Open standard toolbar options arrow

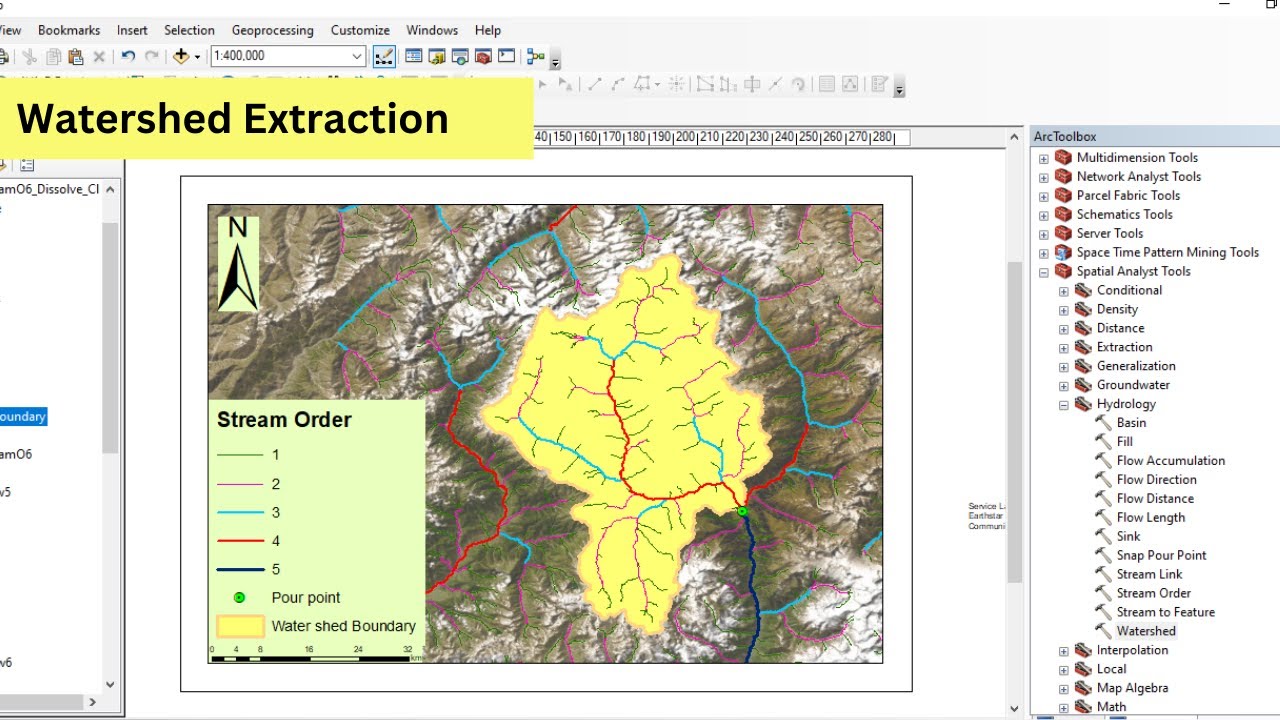pyautogui.click(x=555, y=62)
